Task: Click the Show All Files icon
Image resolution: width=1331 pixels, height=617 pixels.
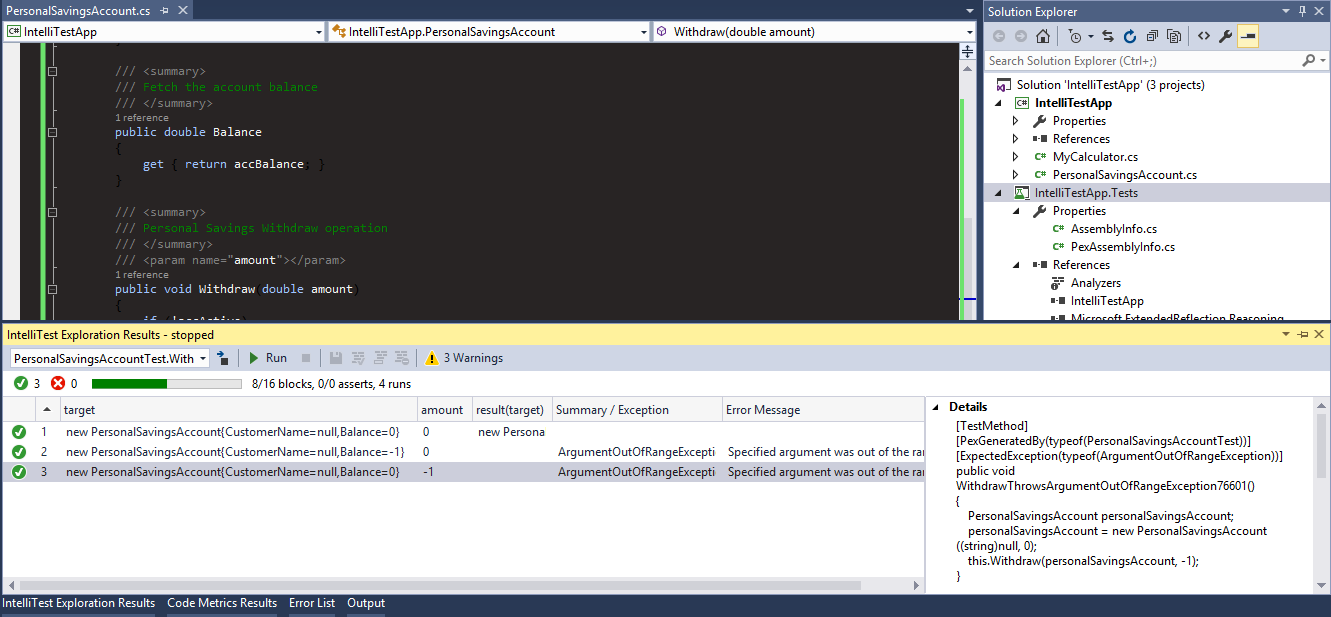Action: pos(1173,36)
